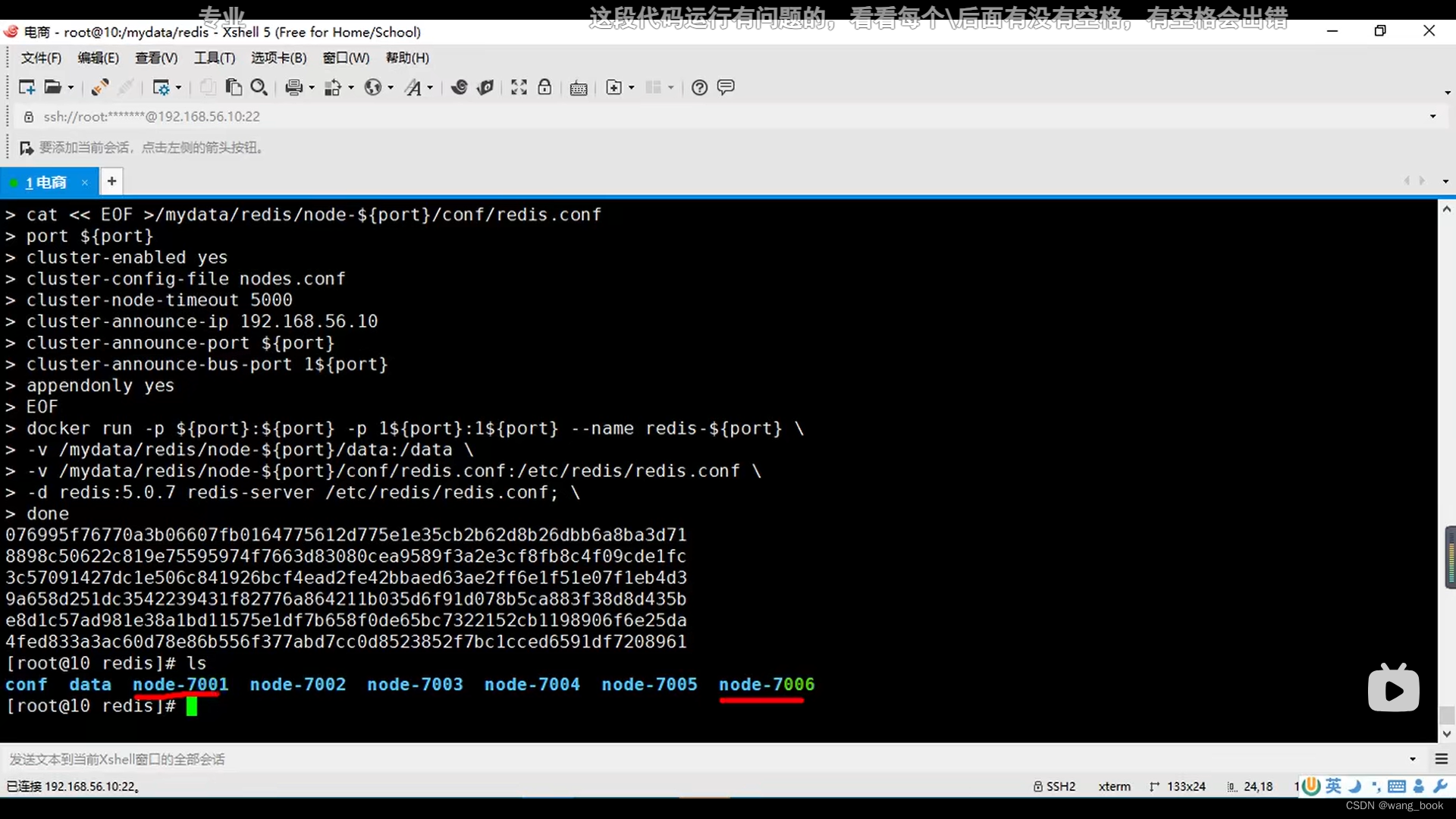
Task: Click the Copy icon in toolbar
Action: click(207, 88)
